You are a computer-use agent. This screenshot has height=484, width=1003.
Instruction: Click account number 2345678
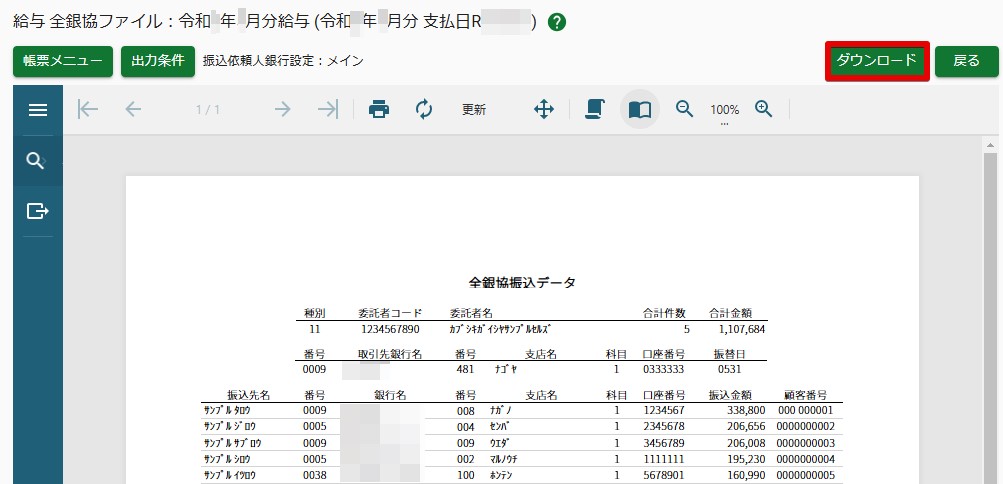pyautogui.click(x=664, y=426)
